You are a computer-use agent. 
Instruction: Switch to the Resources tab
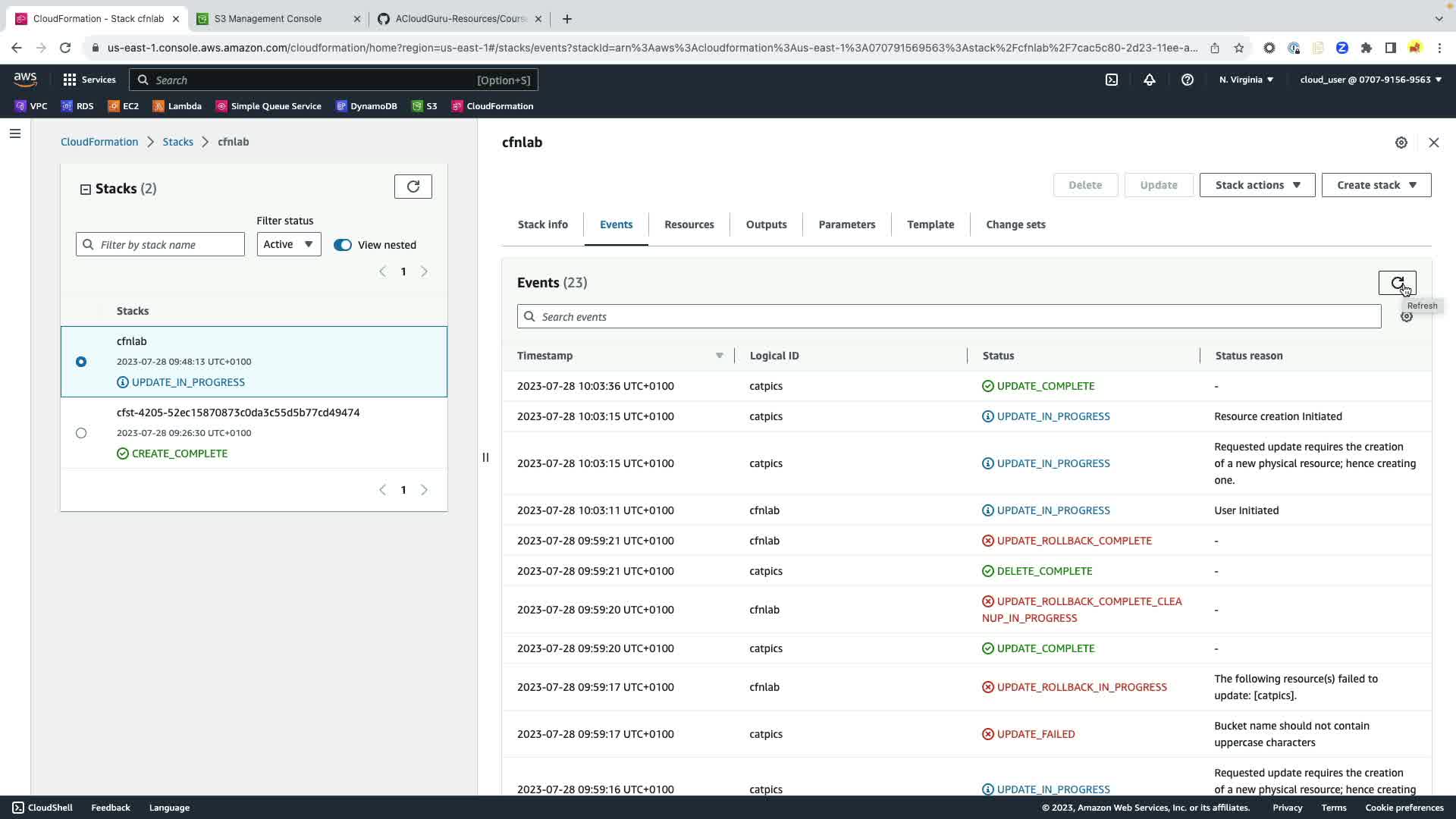689,224
